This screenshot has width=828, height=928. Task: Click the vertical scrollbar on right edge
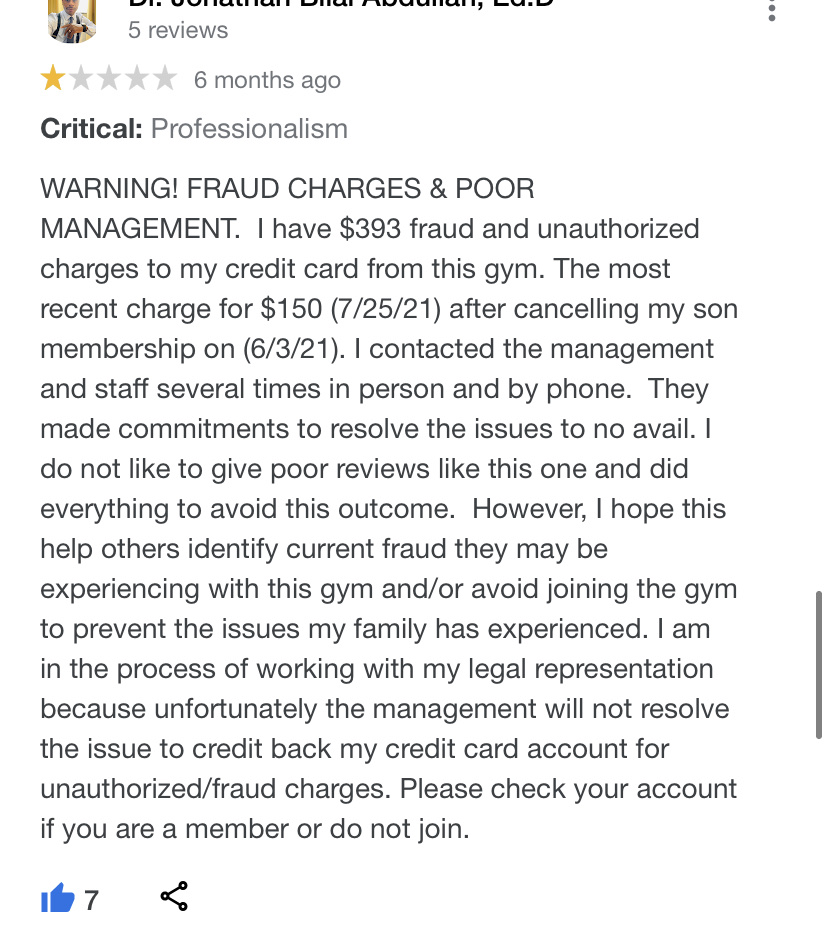coord(819,665)
